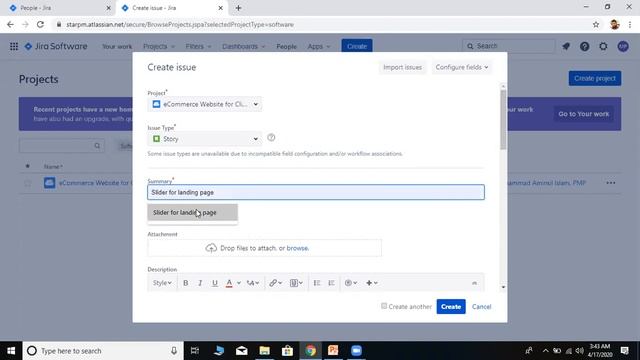Open the Chrome menu three dots
The height and width of the screenshot is (360, 640).
[x=630, y=24]
